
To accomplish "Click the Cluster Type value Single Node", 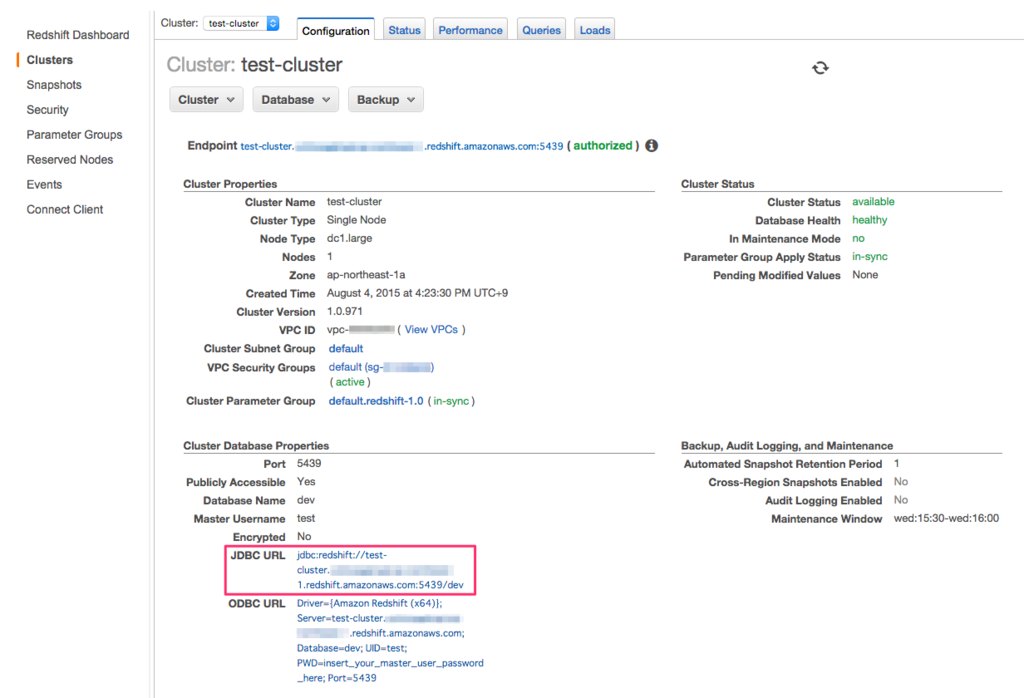I will 356,220.
